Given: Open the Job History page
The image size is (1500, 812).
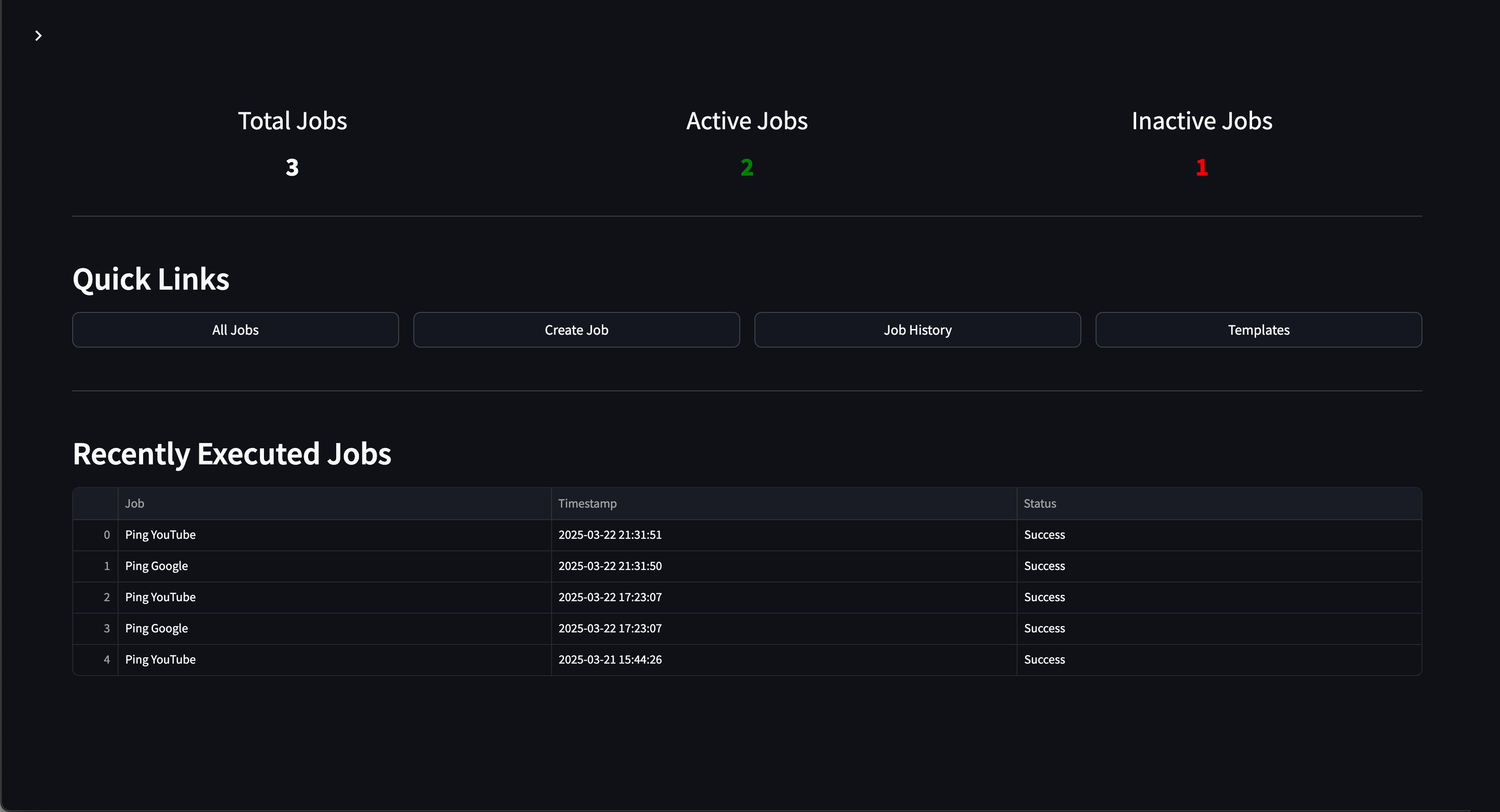Looking at the screenshot, I should click(x=917, y=330).
